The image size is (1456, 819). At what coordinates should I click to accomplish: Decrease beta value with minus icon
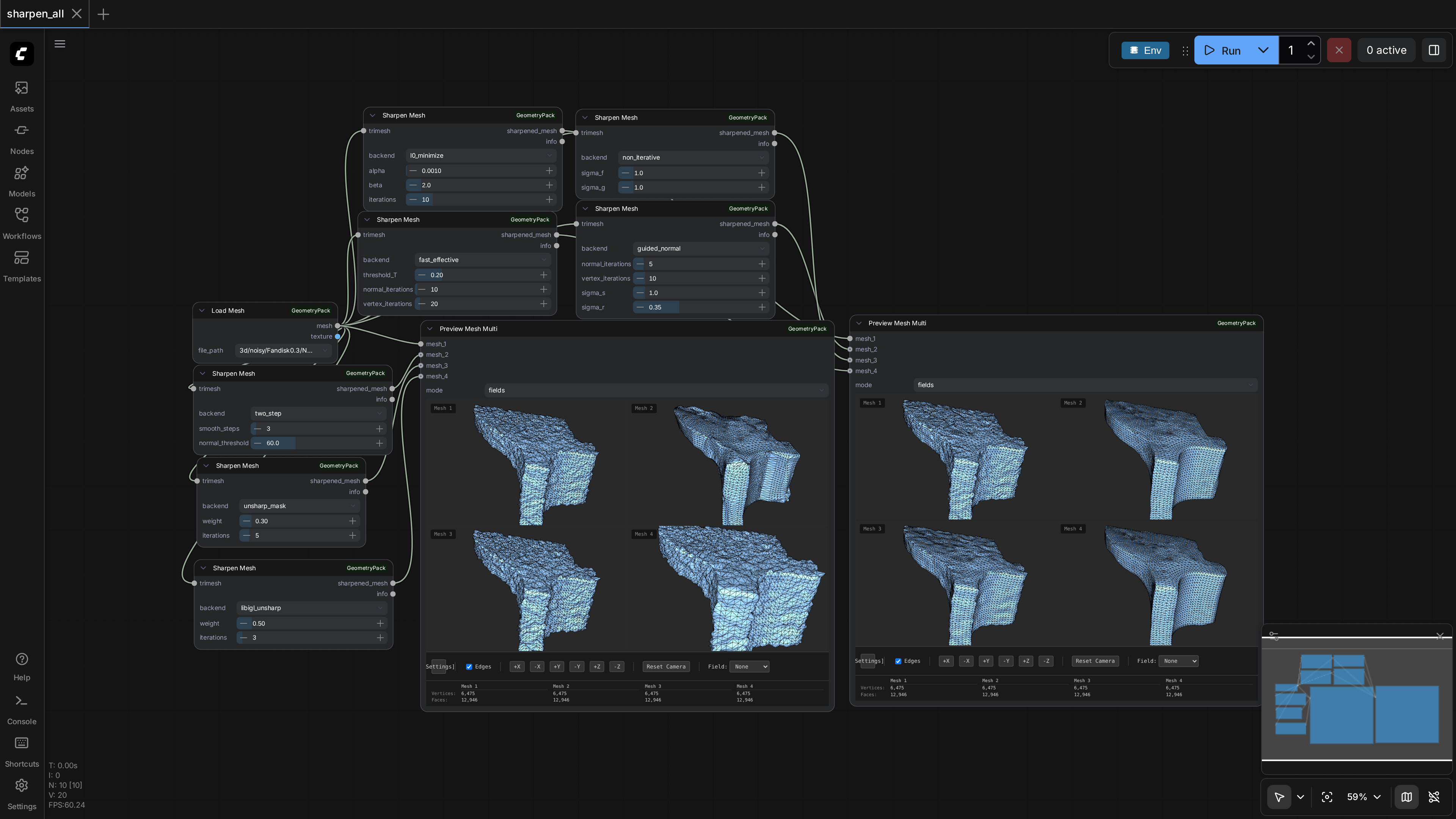pos(413,185)
